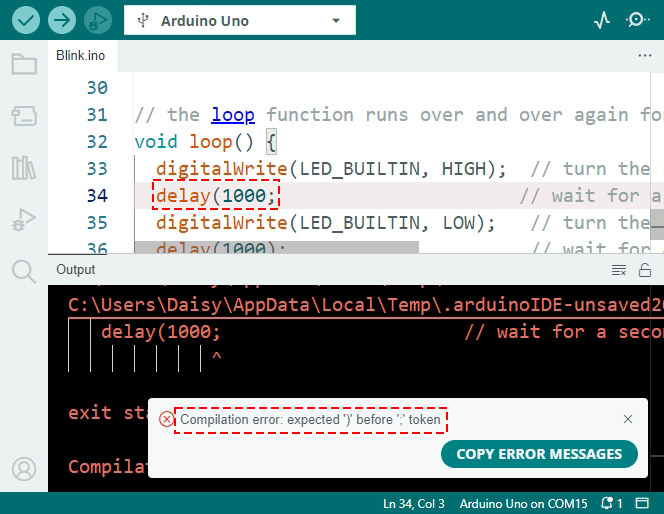Follow the 'loop' link in the comment
Viewport: 664px width, 514px height.
233,115
